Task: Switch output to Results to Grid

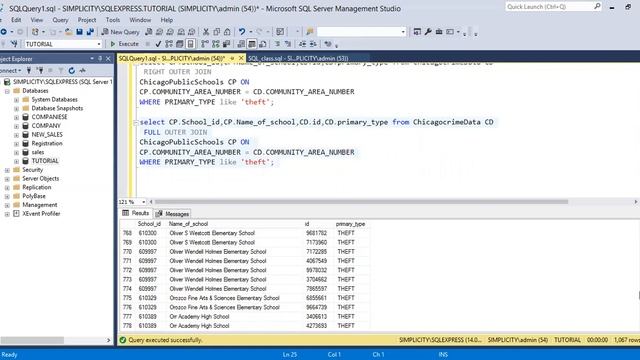Action: 252,44
